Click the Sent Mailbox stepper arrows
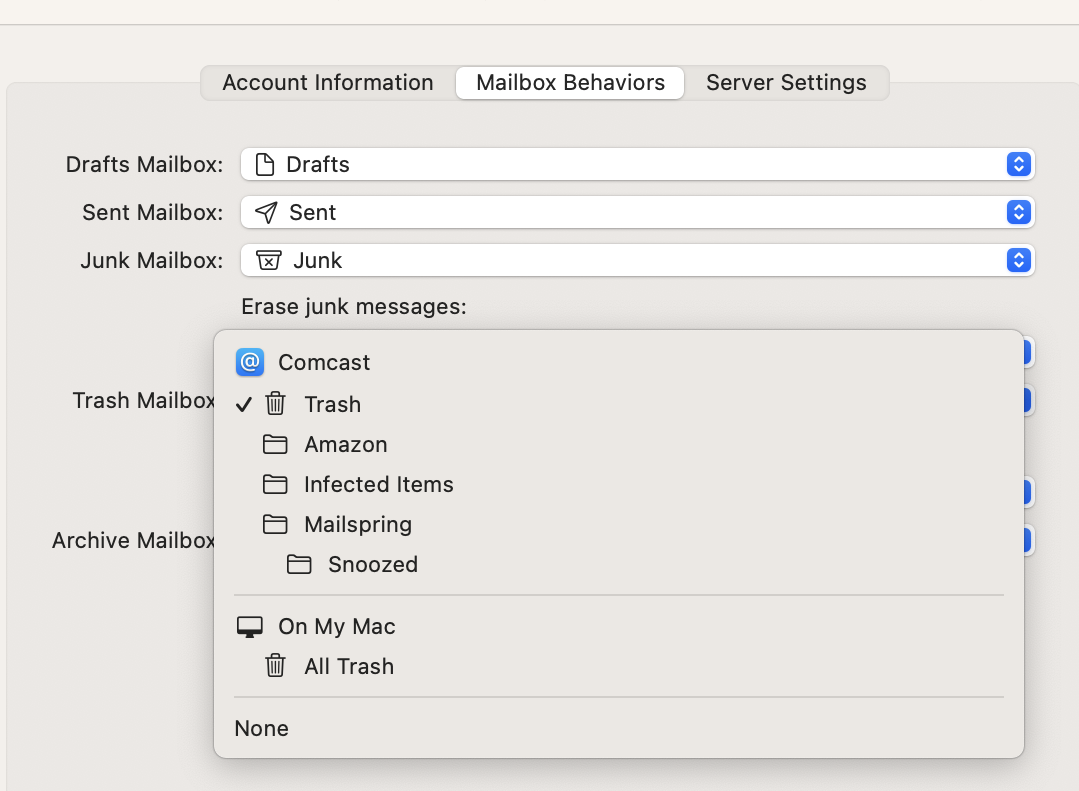The image size is (1079, 791). (1018, 212)
